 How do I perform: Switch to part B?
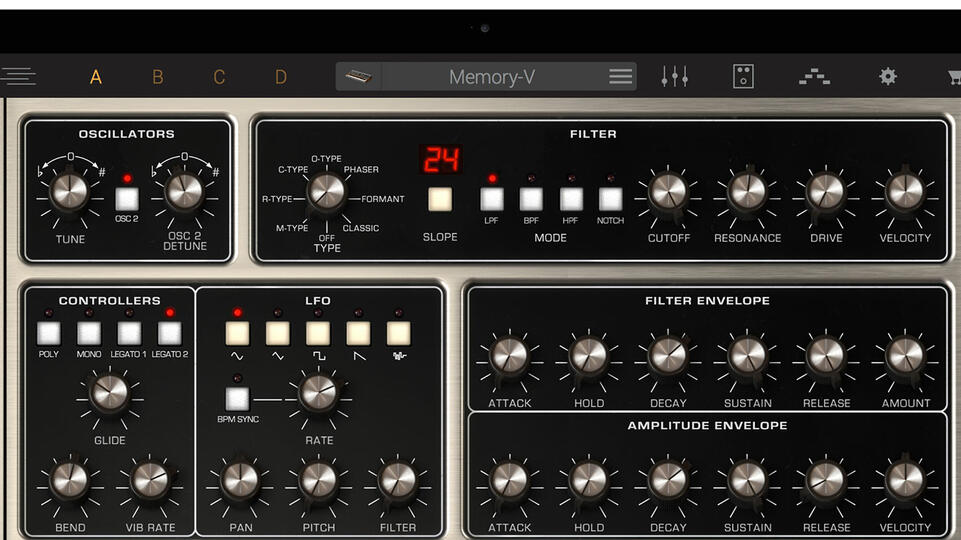[x=158, y=77]
